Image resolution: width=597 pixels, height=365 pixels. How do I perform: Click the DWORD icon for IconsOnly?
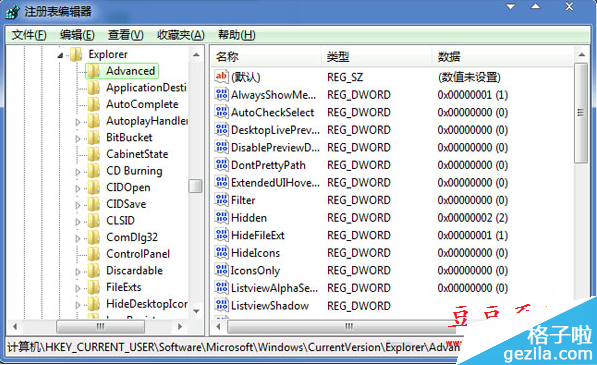(x=221, y=269)
